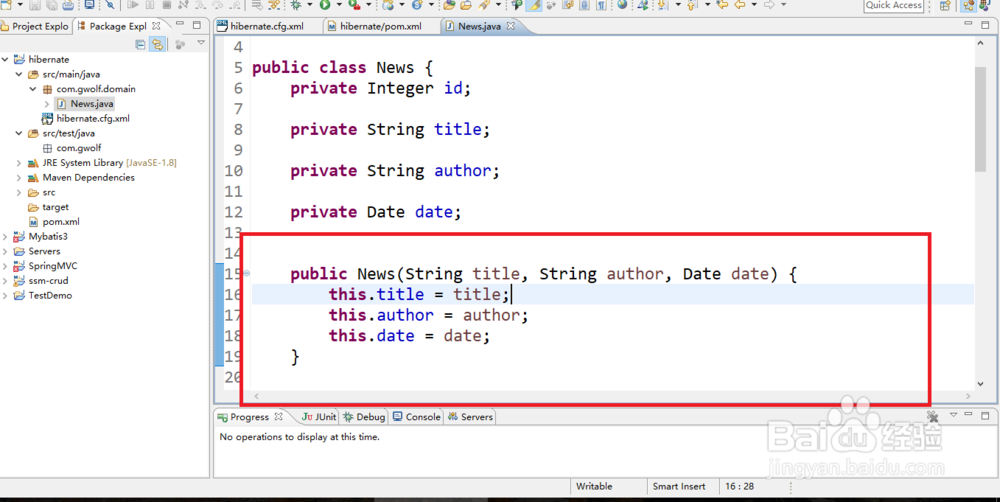The image size is (1000, 502).
Task: Switch to the Debug view tab
Action: (x=364, y=417)
